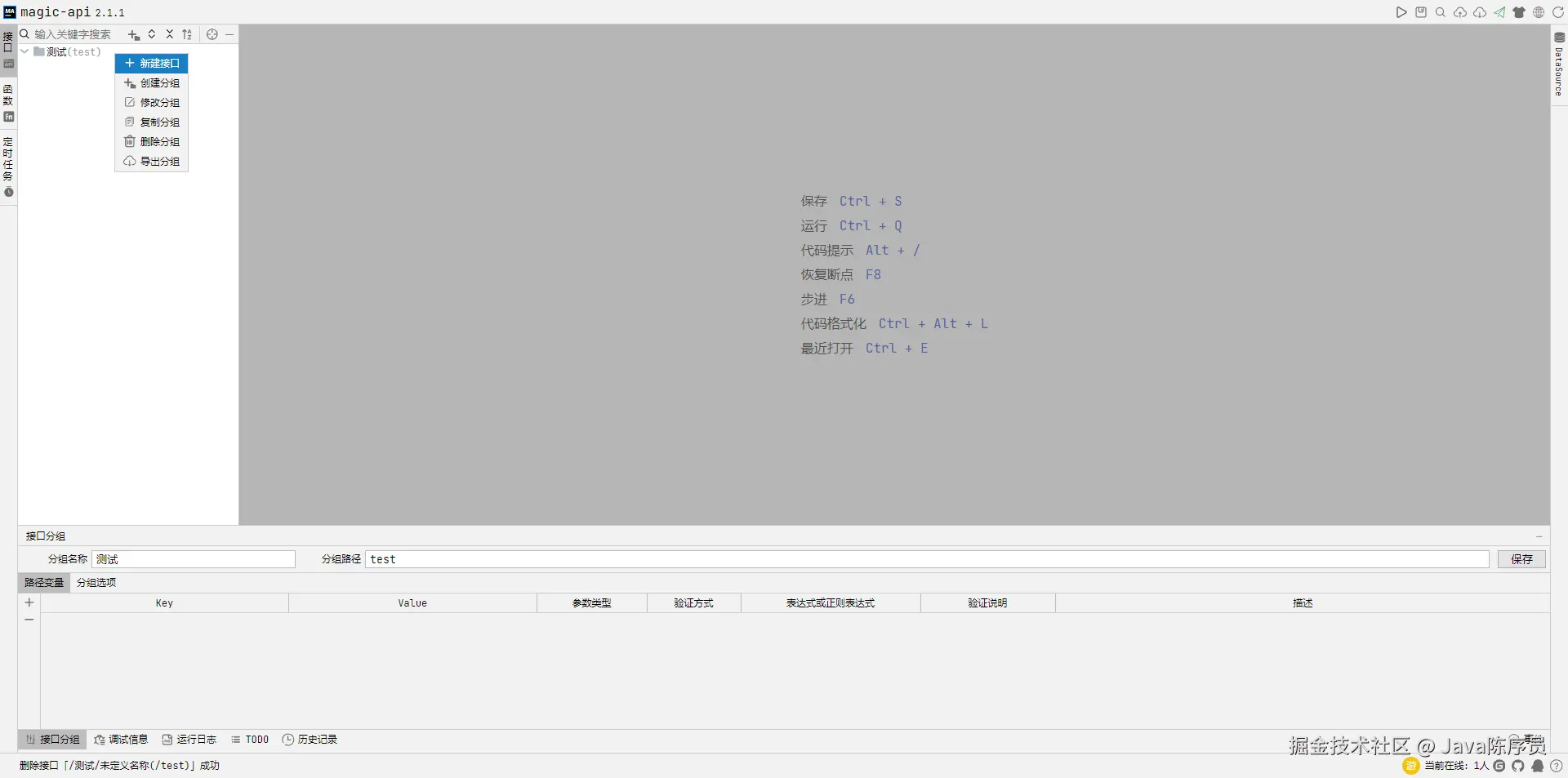Open the GitHub icon in status bar
Viewport: 1568px width, 778px height.
coord(1518,766)
